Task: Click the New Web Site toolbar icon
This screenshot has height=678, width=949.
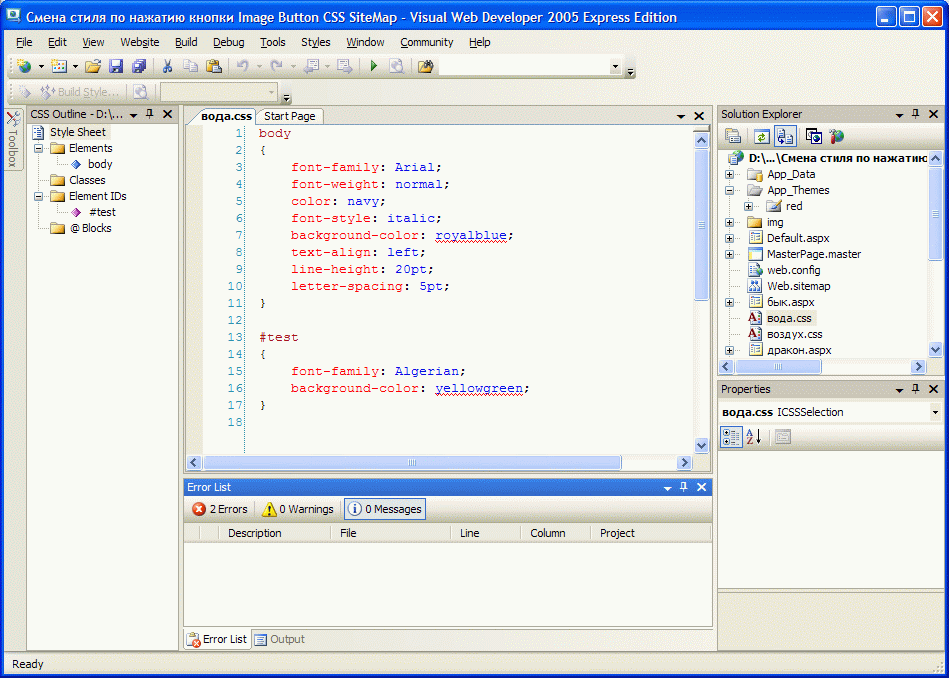Action: coord(24,66)
